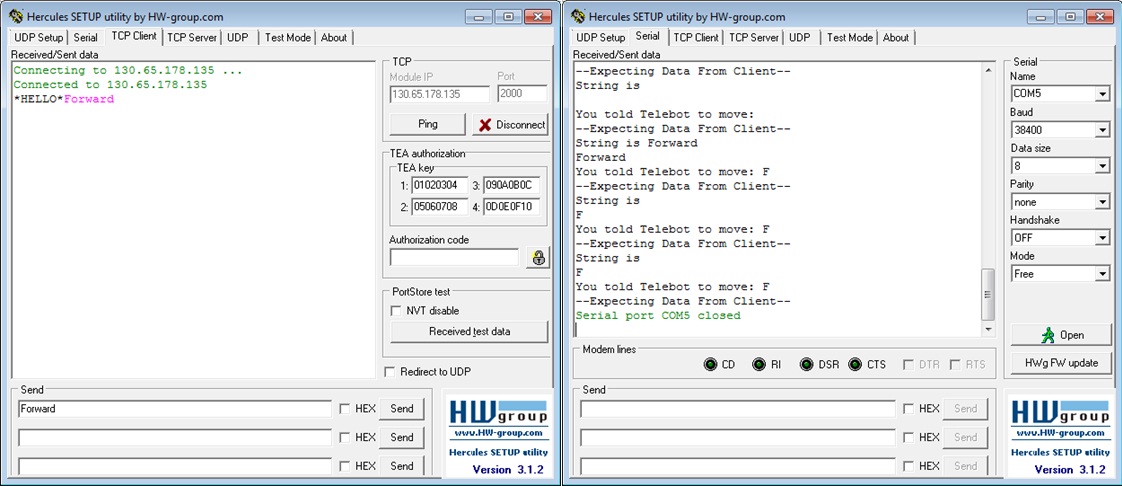Click the RI modem line indicator
Screen dimensions: 1122x486
(x=759, y=364)
